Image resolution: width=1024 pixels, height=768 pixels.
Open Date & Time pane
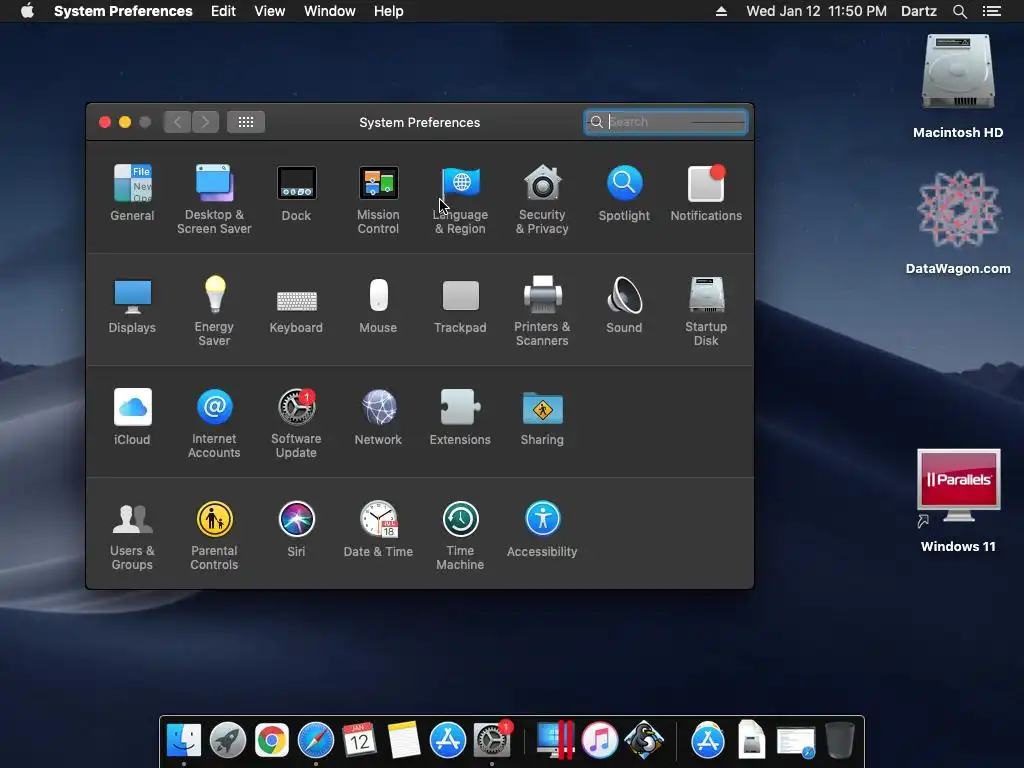tap(378, 529)
